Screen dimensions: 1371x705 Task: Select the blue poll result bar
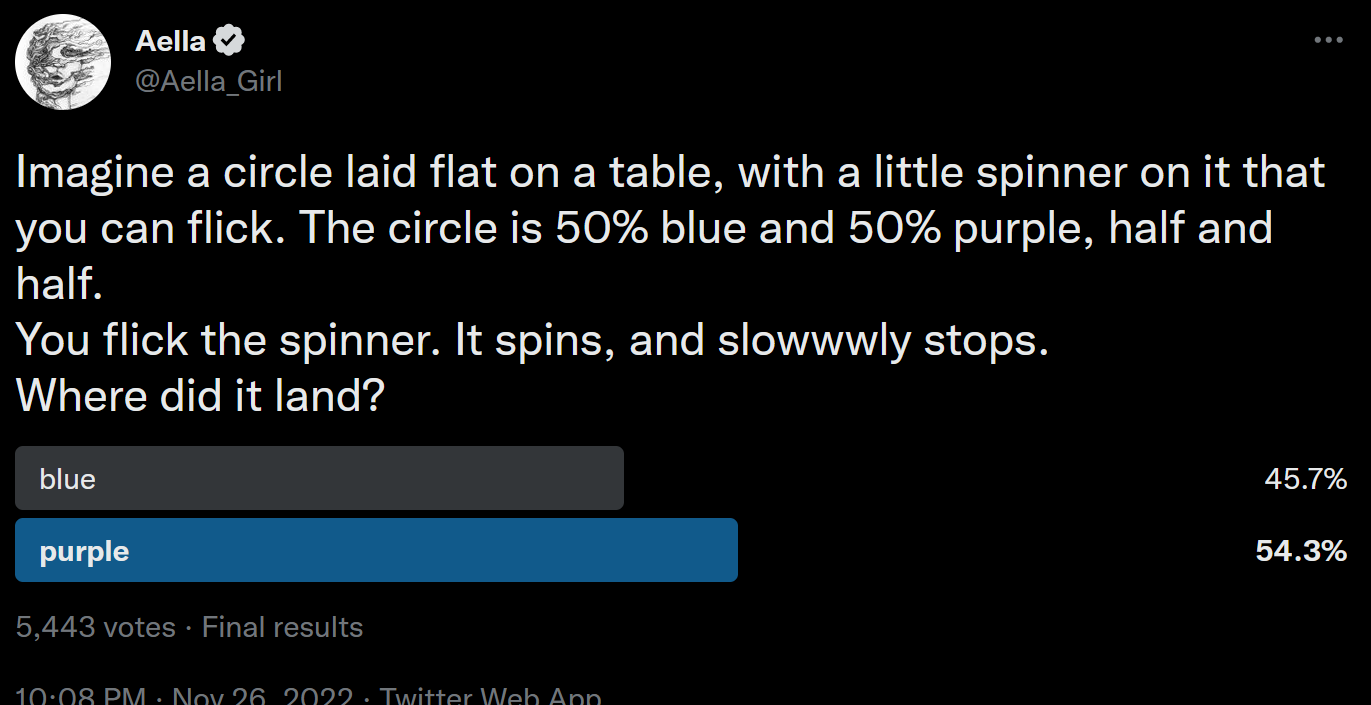click(319, 478)
